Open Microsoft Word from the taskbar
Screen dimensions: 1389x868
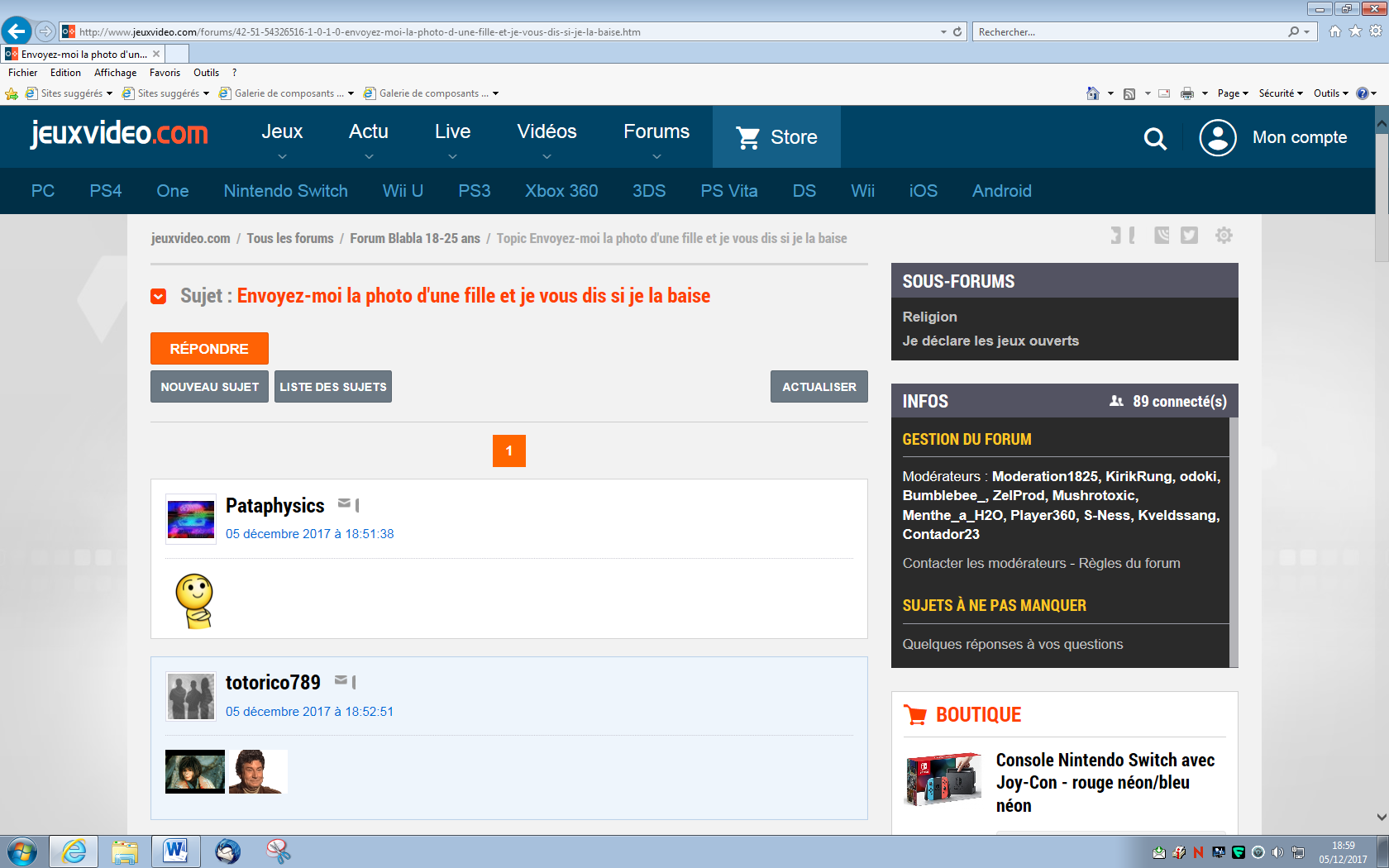pyautogui.click(x=175, y=851)
